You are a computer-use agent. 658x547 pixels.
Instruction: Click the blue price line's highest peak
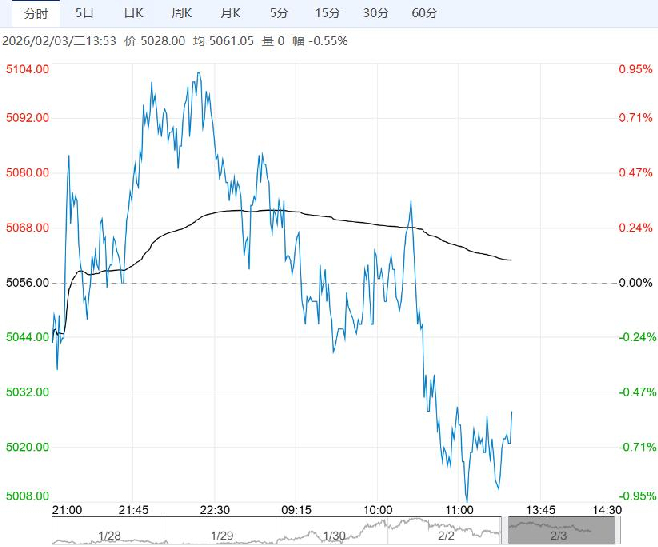point(200,72)
